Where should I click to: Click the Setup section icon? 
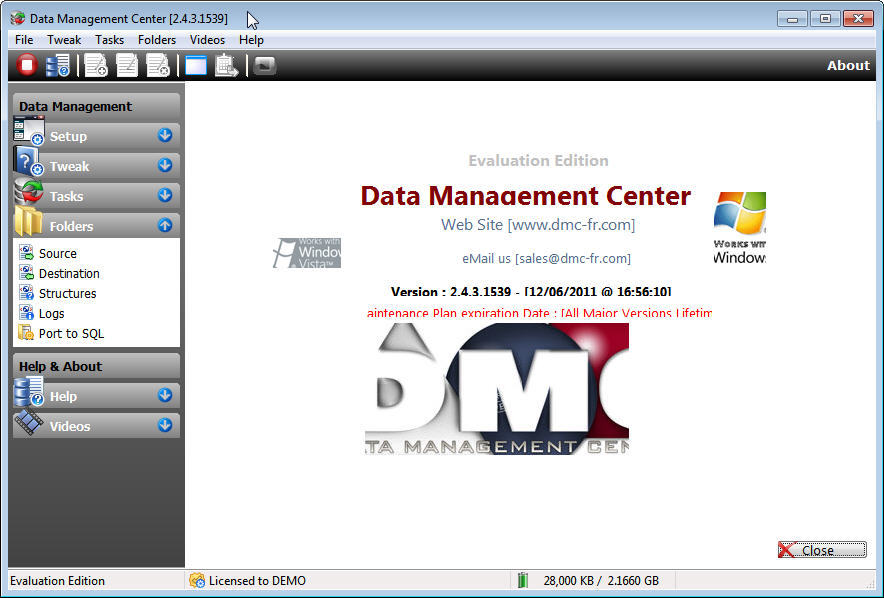point(29,131)
